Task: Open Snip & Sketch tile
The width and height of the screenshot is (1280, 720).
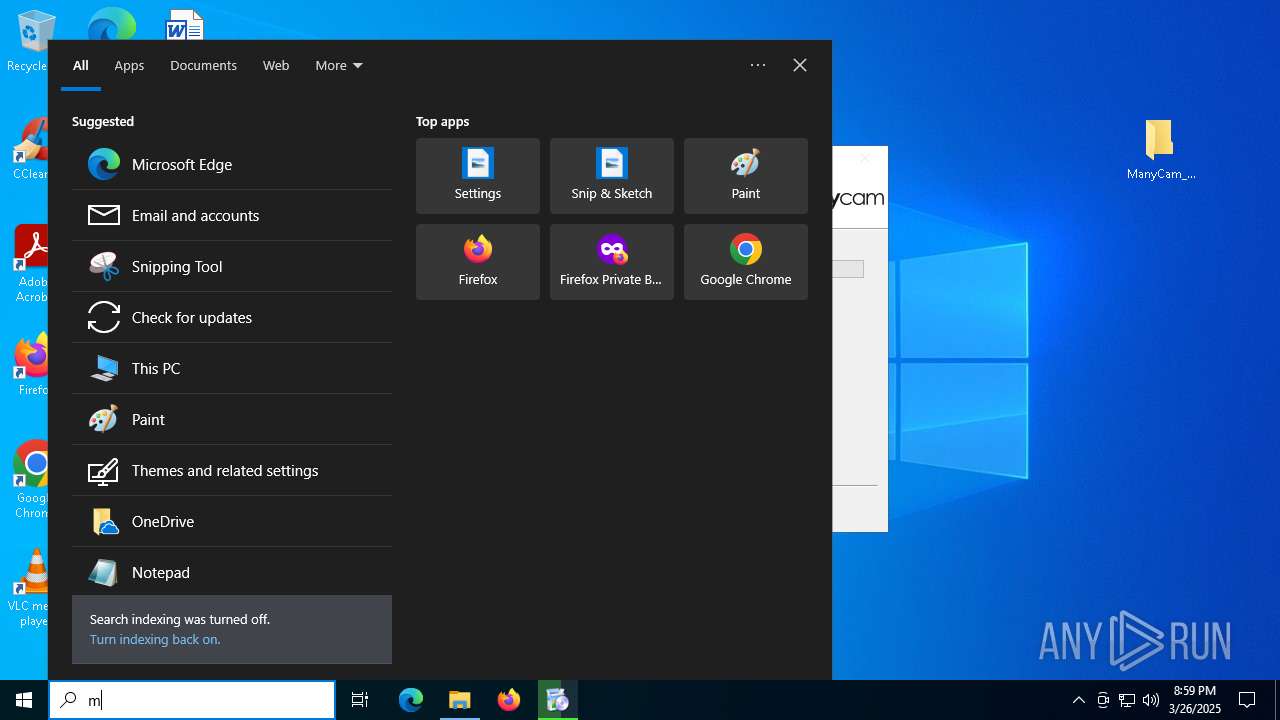Action: coord(612,176)
